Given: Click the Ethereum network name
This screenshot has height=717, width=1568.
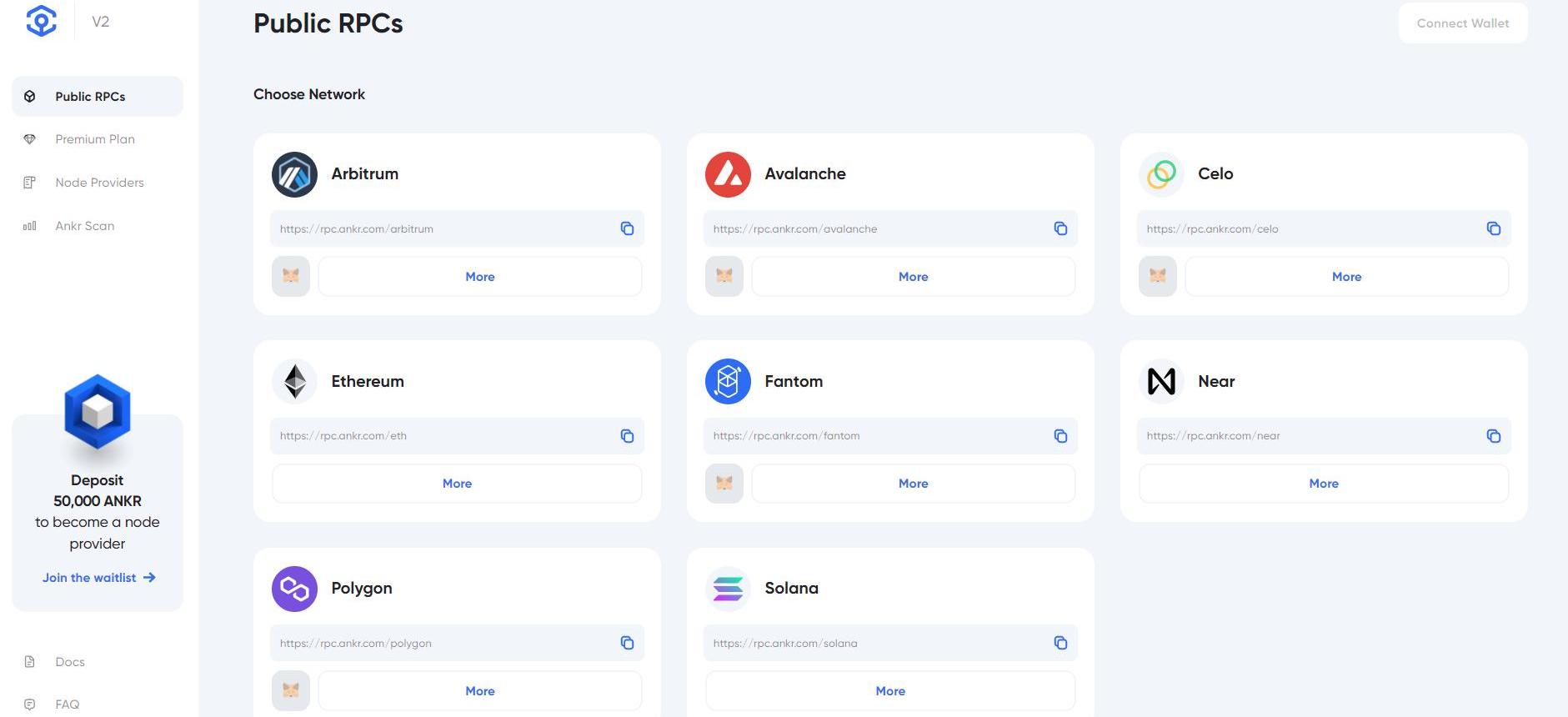Looking at the screenshot, I should click(x=368, y=381).
